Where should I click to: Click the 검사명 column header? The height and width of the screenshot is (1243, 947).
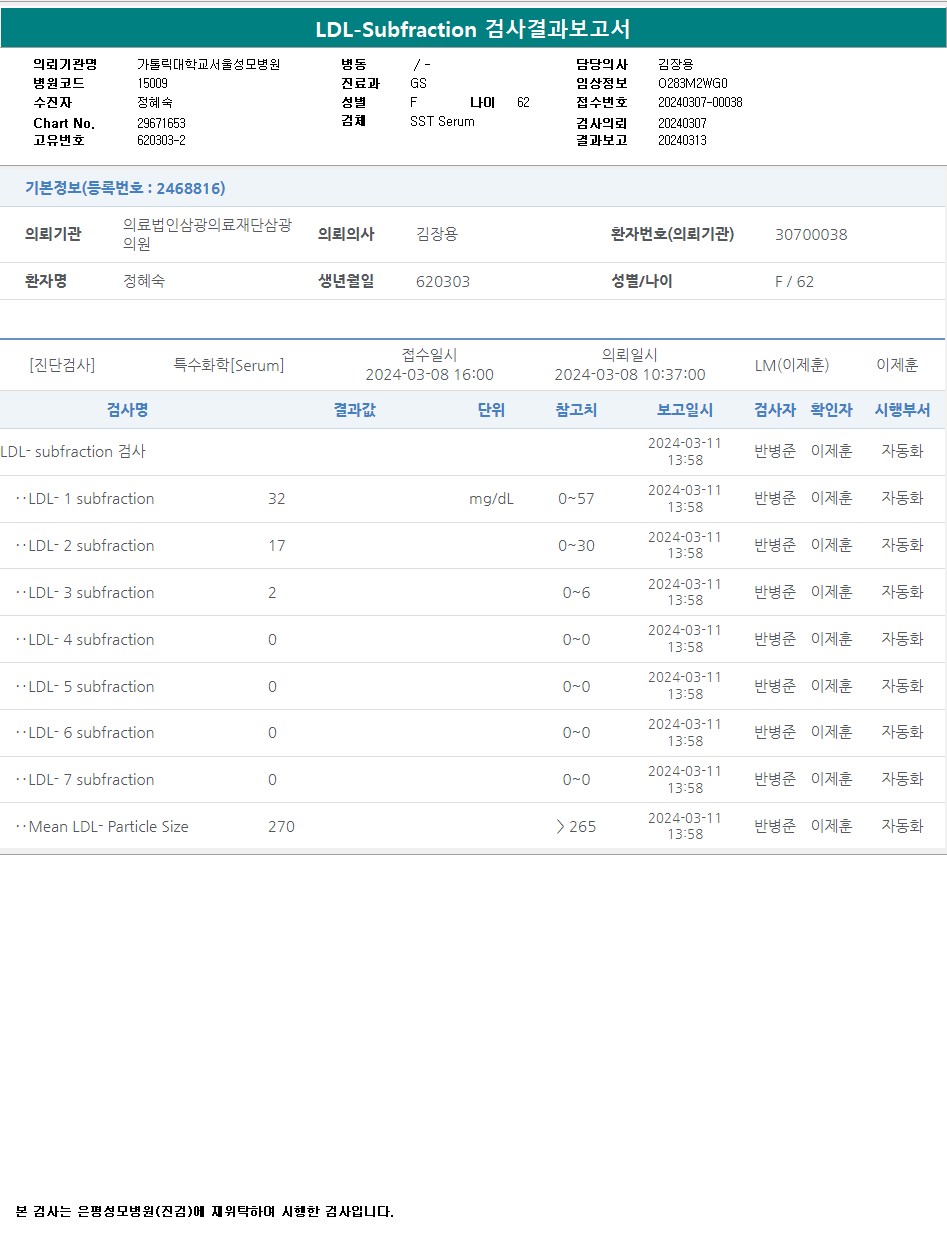click(127, 410)
